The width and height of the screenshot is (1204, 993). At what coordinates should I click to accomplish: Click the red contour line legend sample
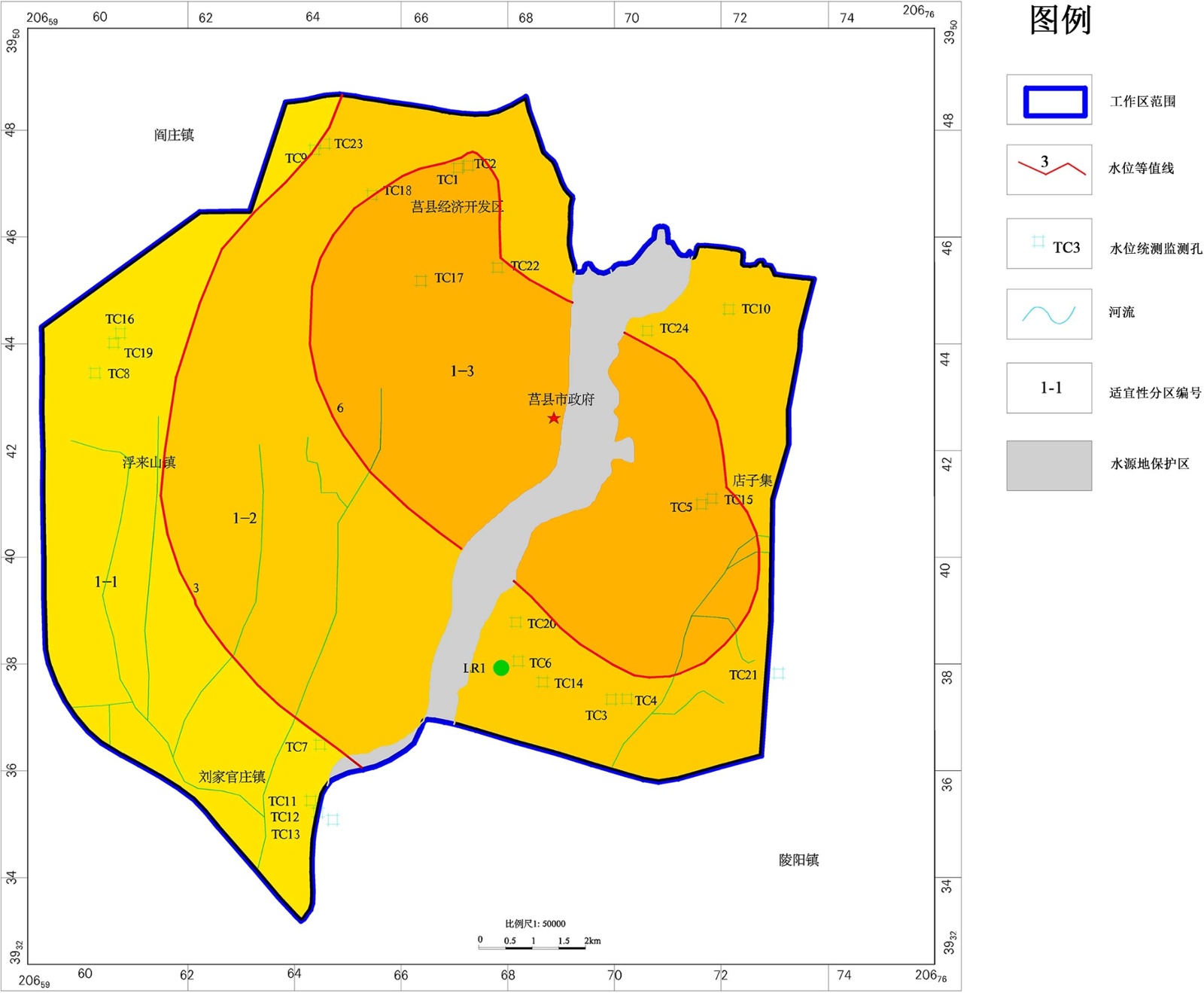pos(1050,169)
